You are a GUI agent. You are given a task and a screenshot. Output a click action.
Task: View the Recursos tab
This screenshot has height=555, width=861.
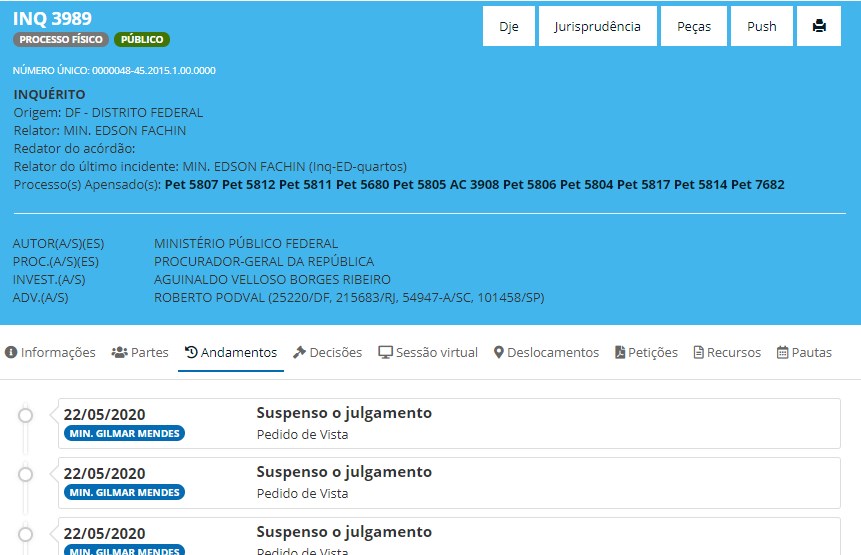click(727, 353)
